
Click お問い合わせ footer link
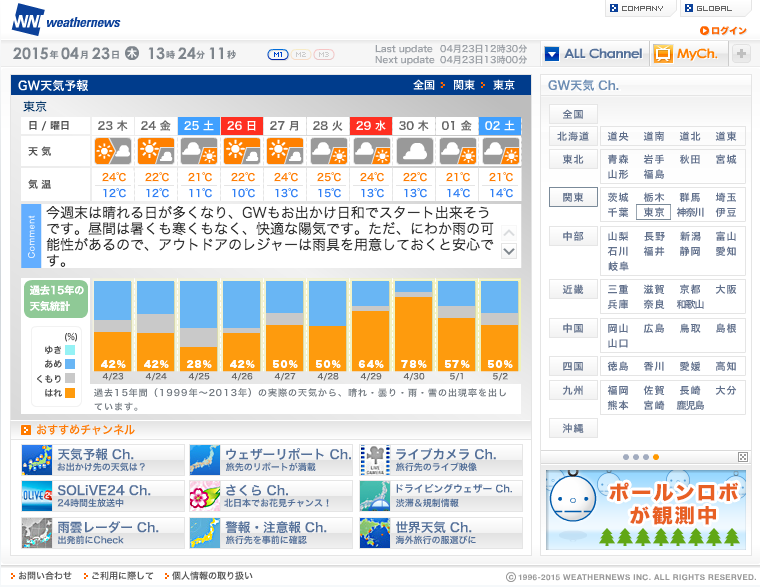(45, 575)
